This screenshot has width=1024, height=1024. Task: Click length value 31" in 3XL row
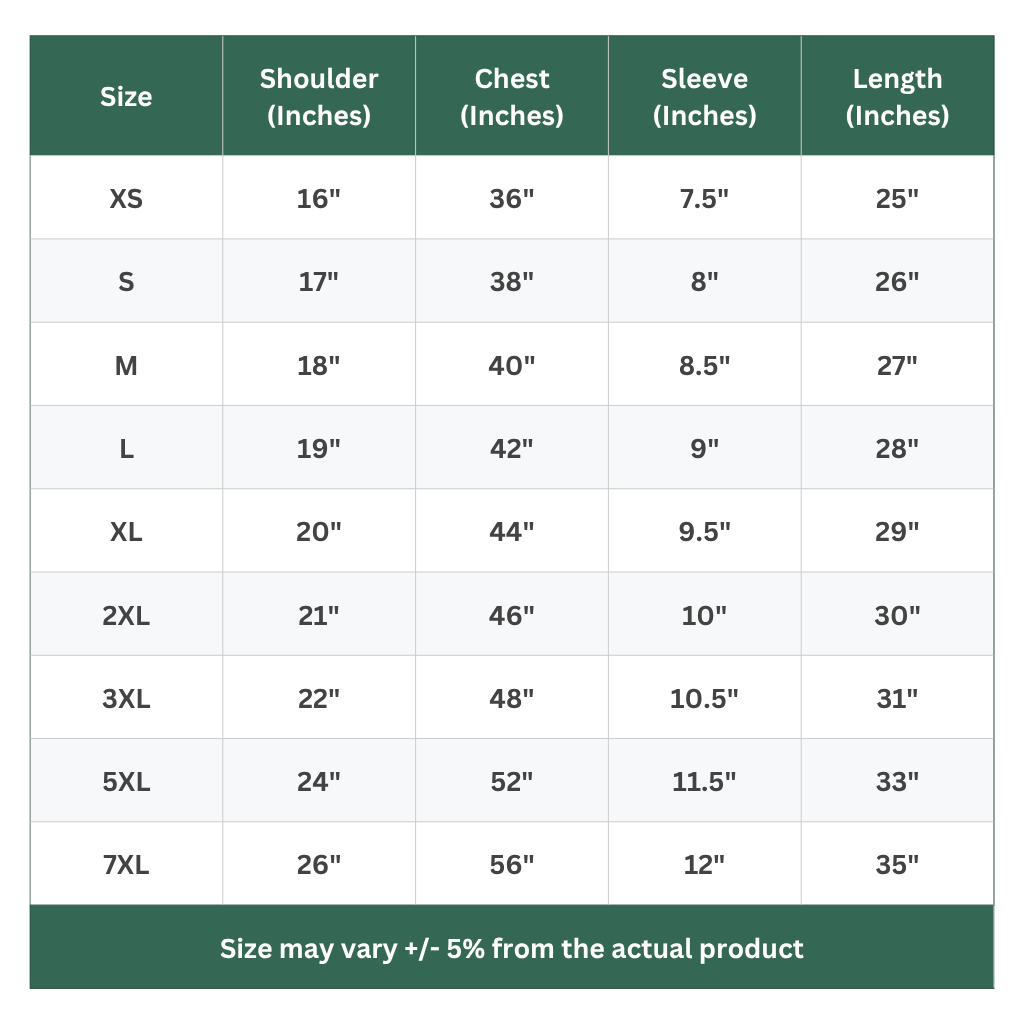[897, 699]
